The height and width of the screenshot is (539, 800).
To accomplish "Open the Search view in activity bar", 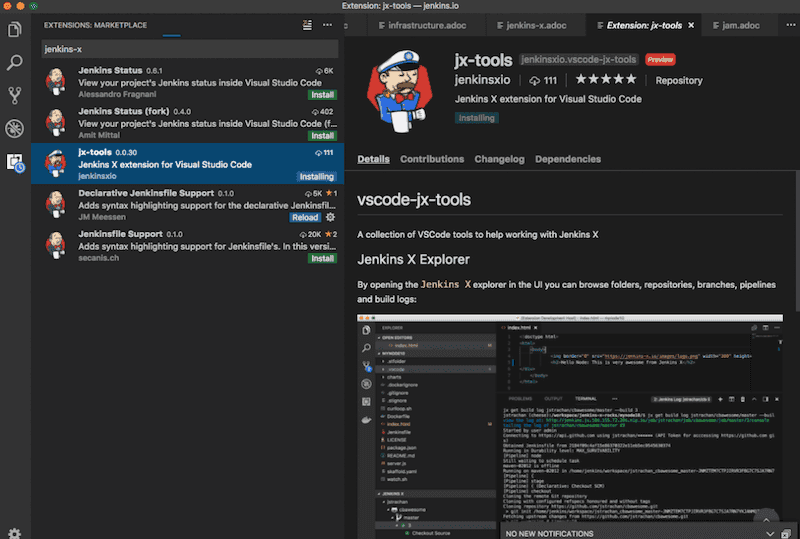I will click(x=14, y=62).
